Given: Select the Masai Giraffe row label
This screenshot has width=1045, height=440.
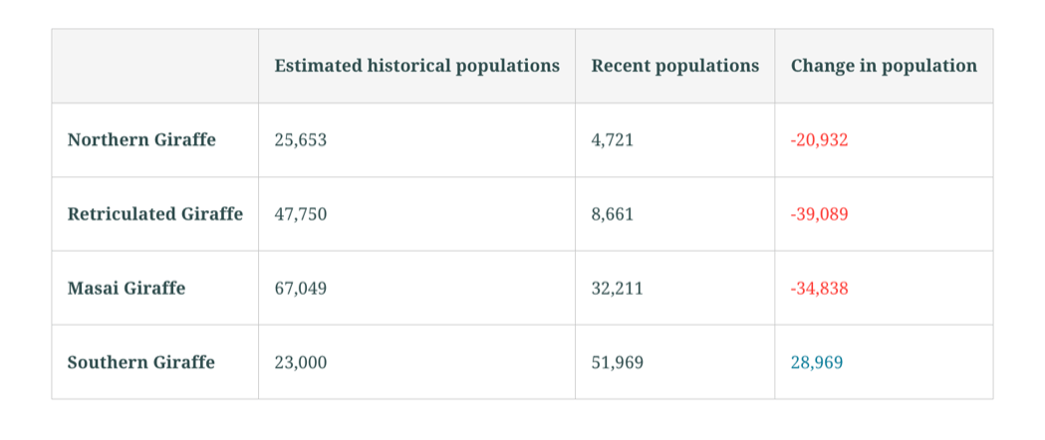Looking at the screenshot, I should click(126, 288).
